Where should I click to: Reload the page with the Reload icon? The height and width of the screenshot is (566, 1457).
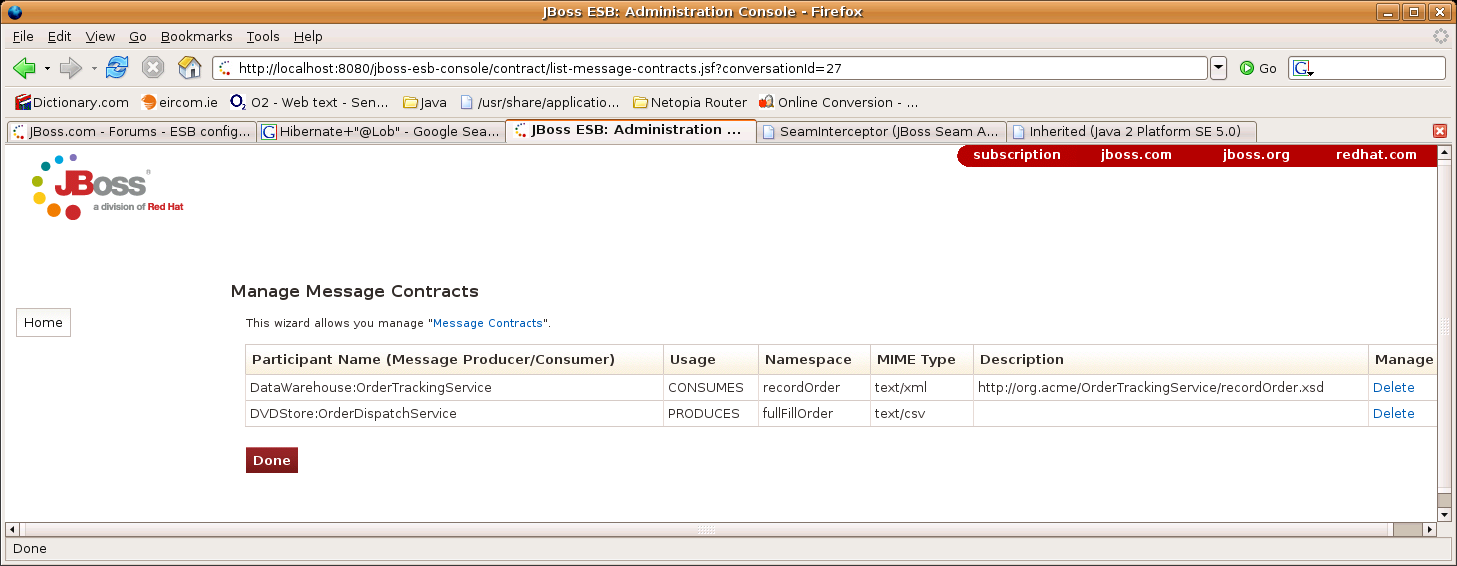(117, 68)
